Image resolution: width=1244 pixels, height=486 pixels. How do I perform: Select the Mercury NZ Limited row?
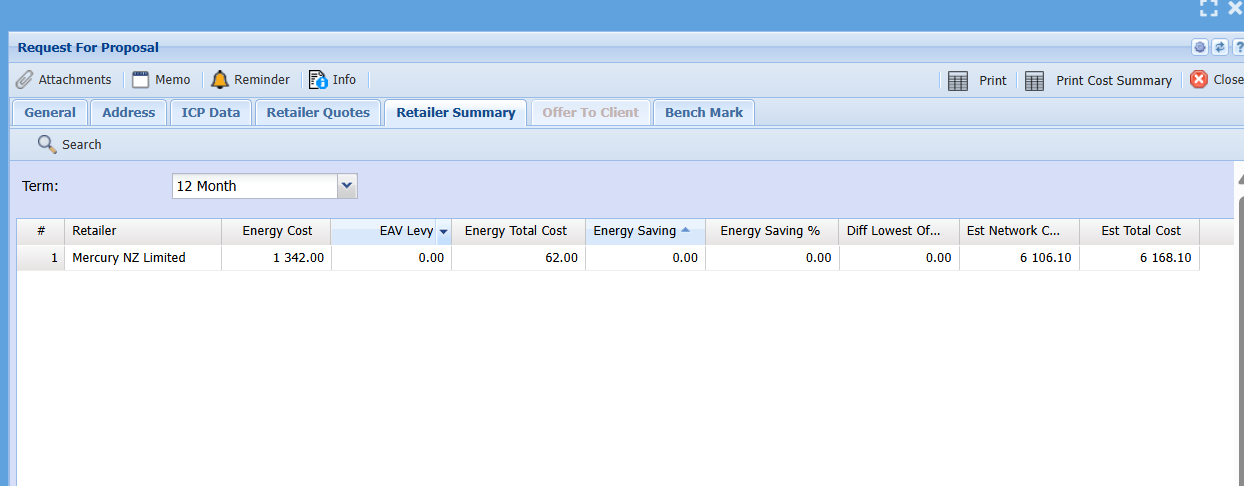(x=129, y=258)
